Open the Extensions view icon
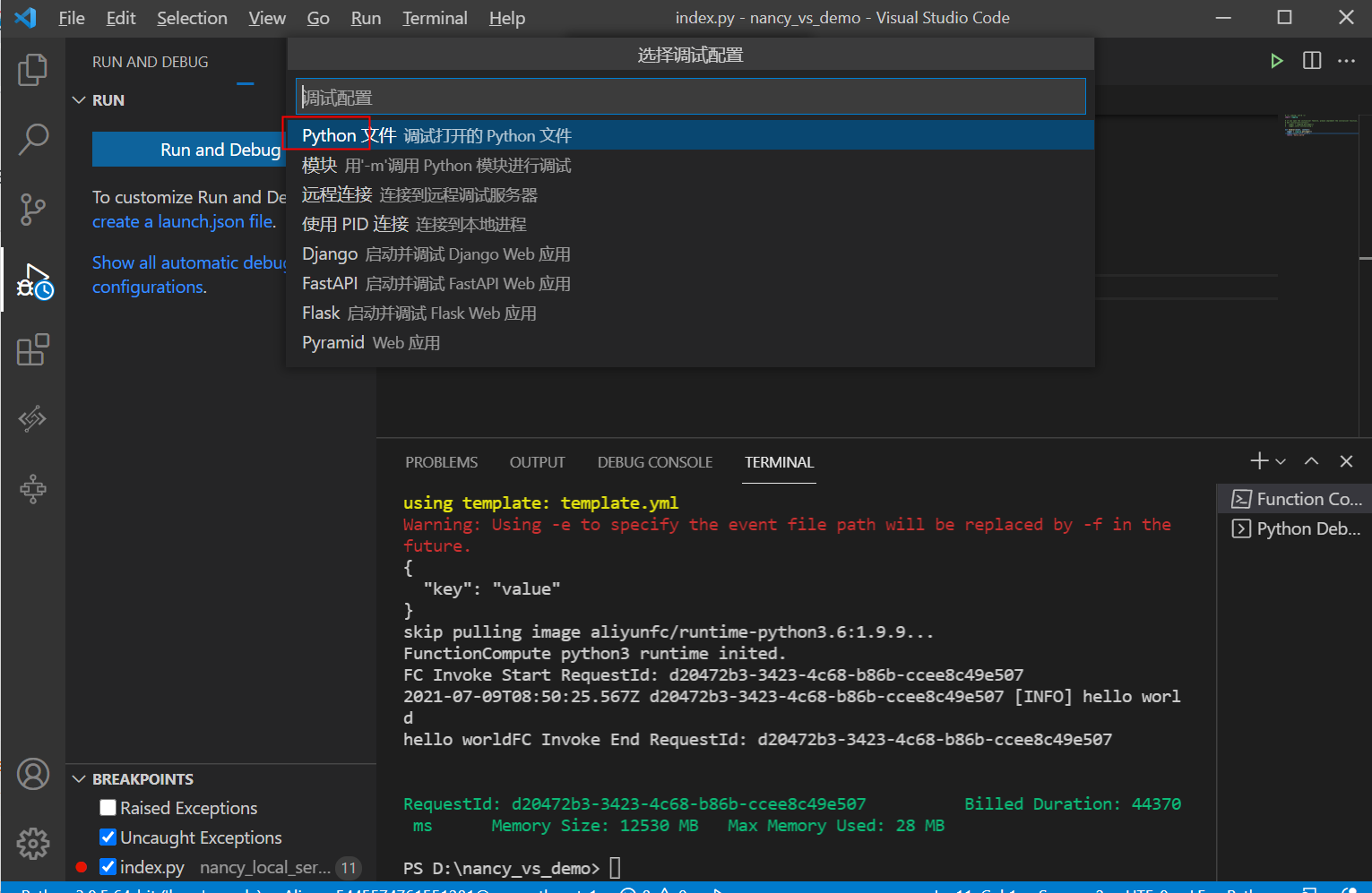 [x=33, y=349]
